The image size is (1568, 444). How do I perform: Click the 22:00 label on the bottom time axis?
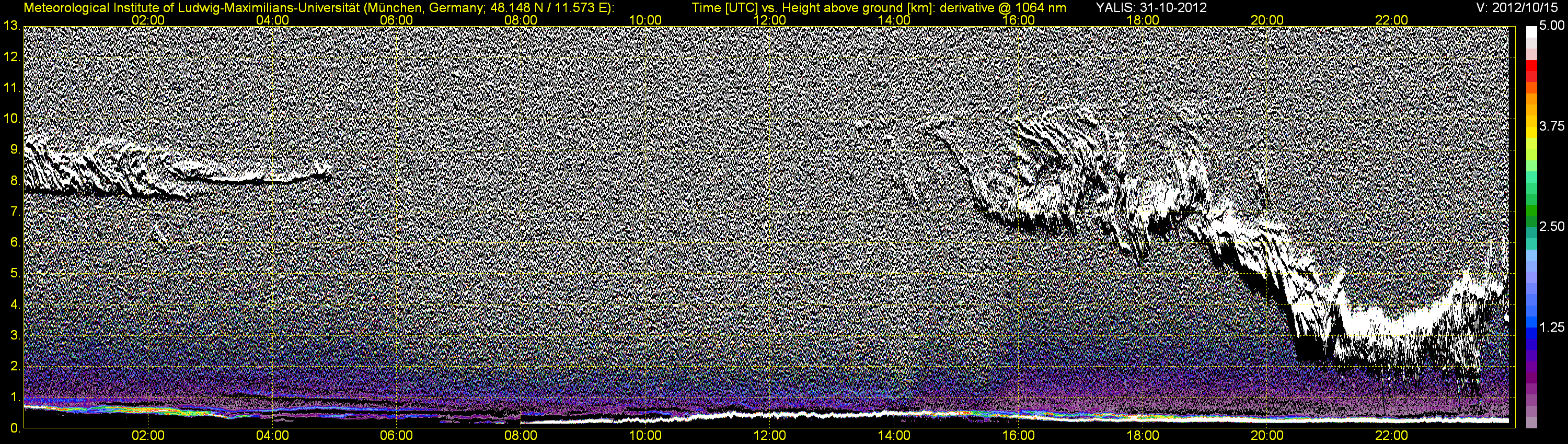coord(1391,436)
